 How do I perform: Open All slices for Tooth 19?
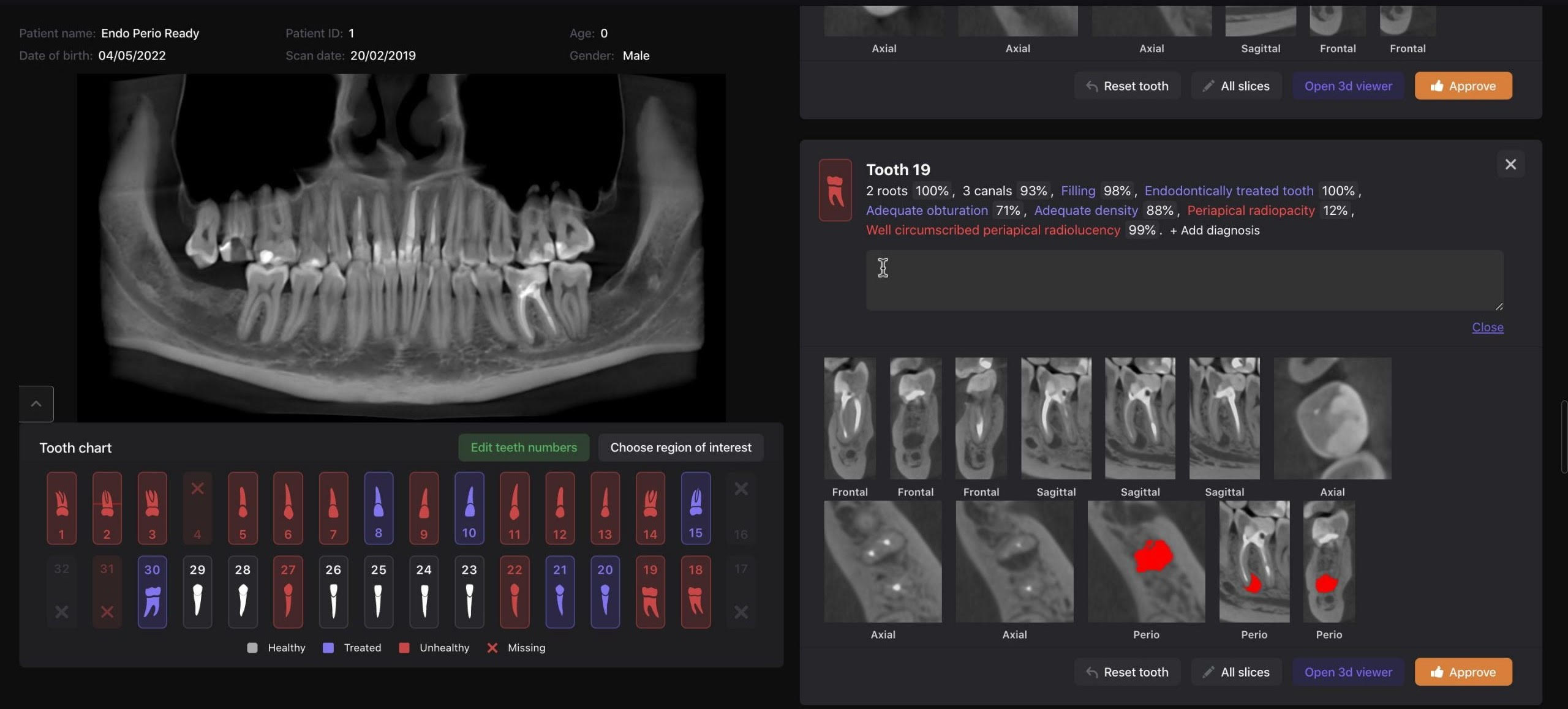coord(1236,672)
